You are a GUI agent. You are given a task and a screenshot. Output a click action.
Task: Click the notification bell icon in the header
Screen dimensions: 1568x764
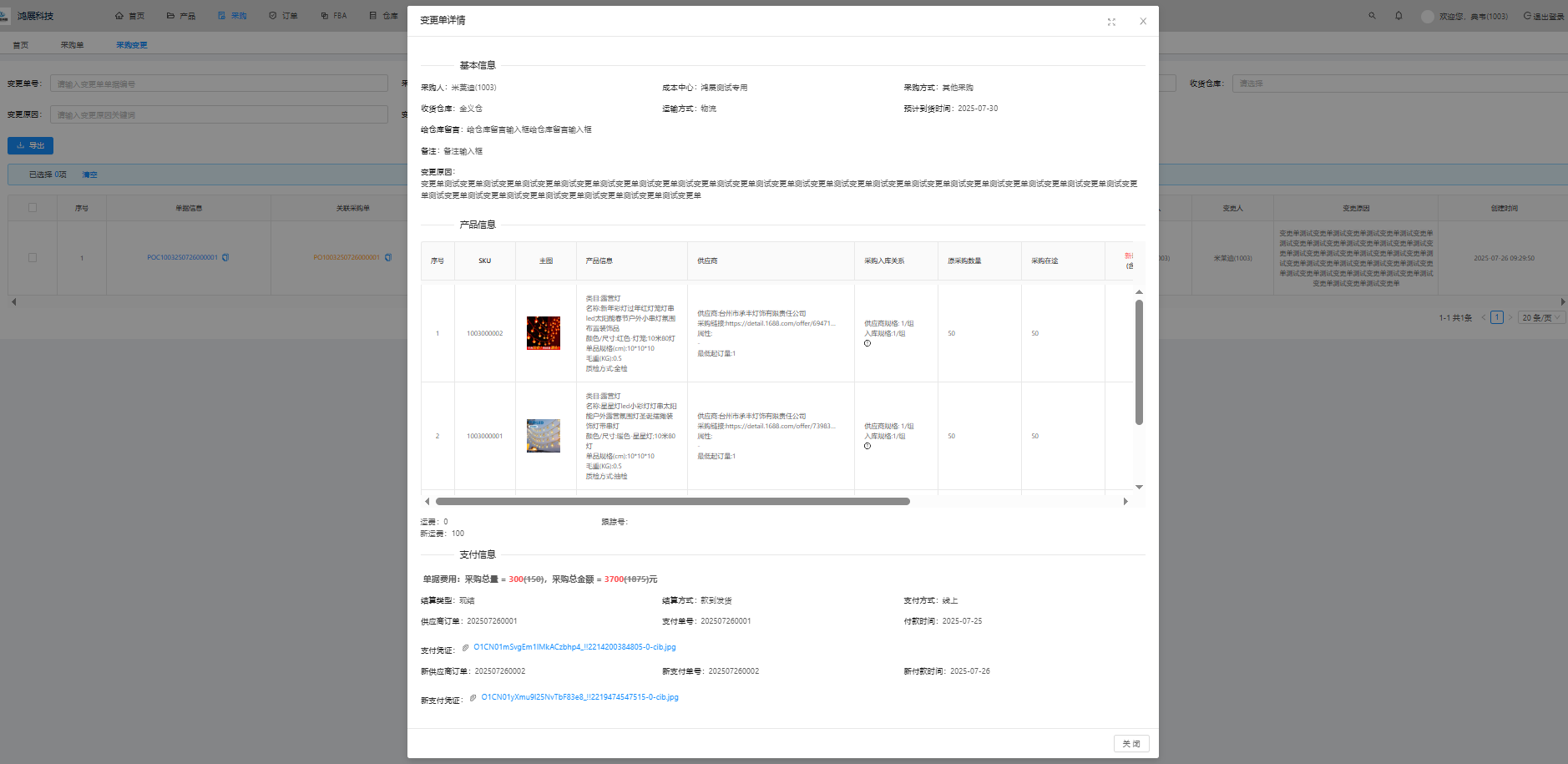(x=1399, y=16)
